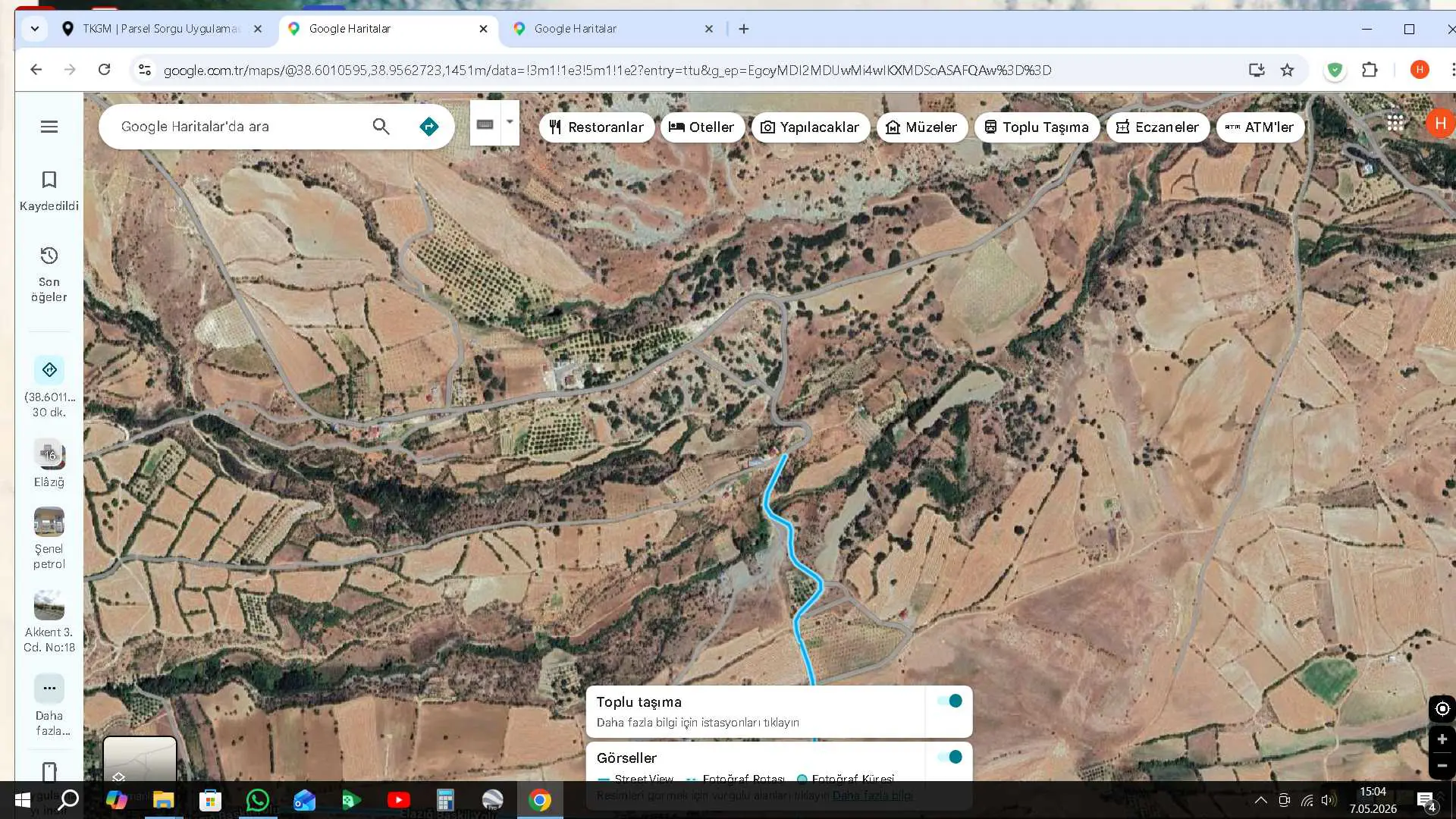Bookmark this page with the star icon

1287,70
